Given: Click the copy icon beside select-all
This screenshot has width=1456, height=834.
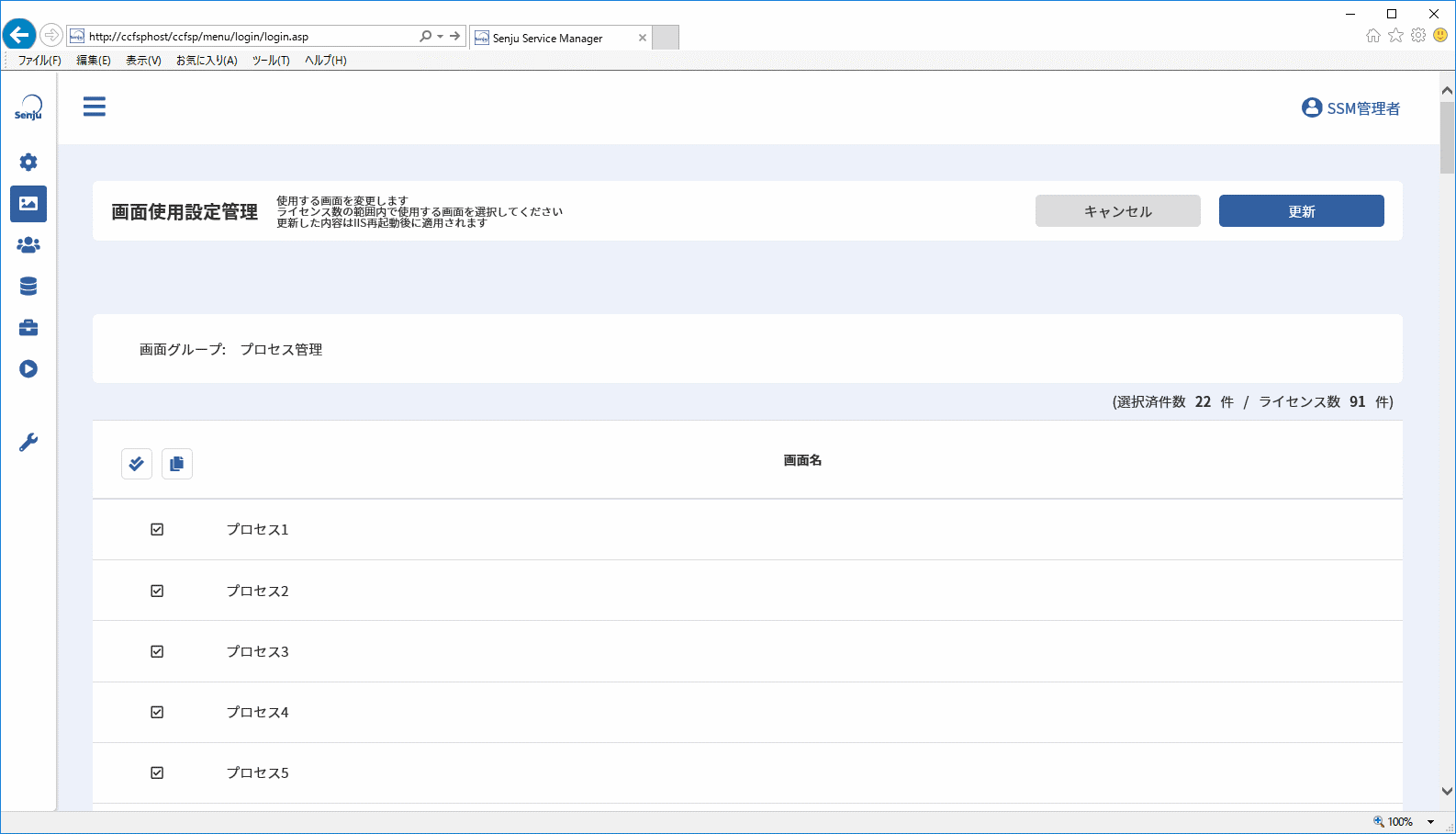Looking at the screenshot, I should [x=177, y=464].
